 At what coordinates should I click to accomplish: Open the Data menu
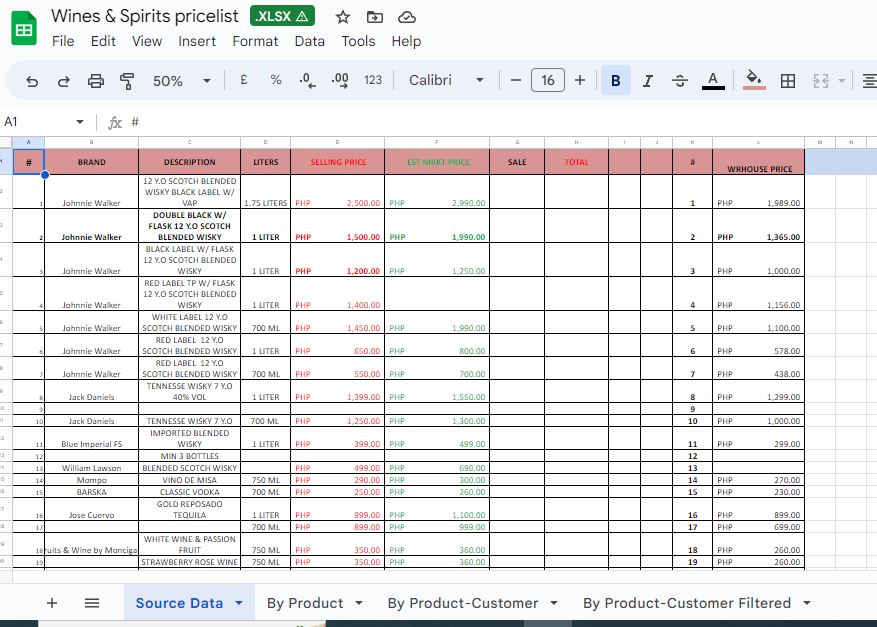[x=309, y=41]
